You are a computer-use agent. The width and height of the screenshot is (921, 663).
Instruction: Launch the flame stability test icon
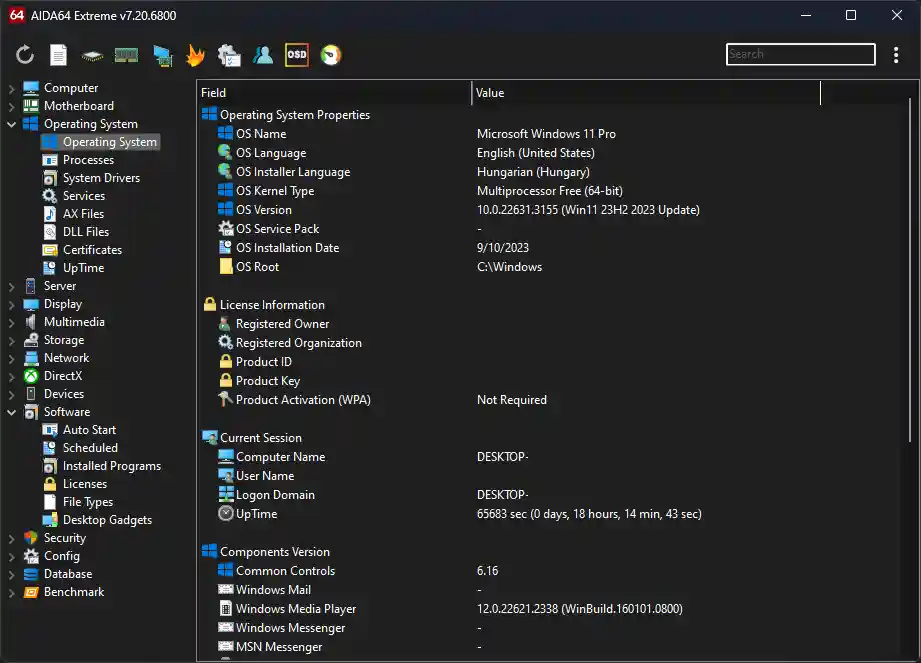point(195,55)
